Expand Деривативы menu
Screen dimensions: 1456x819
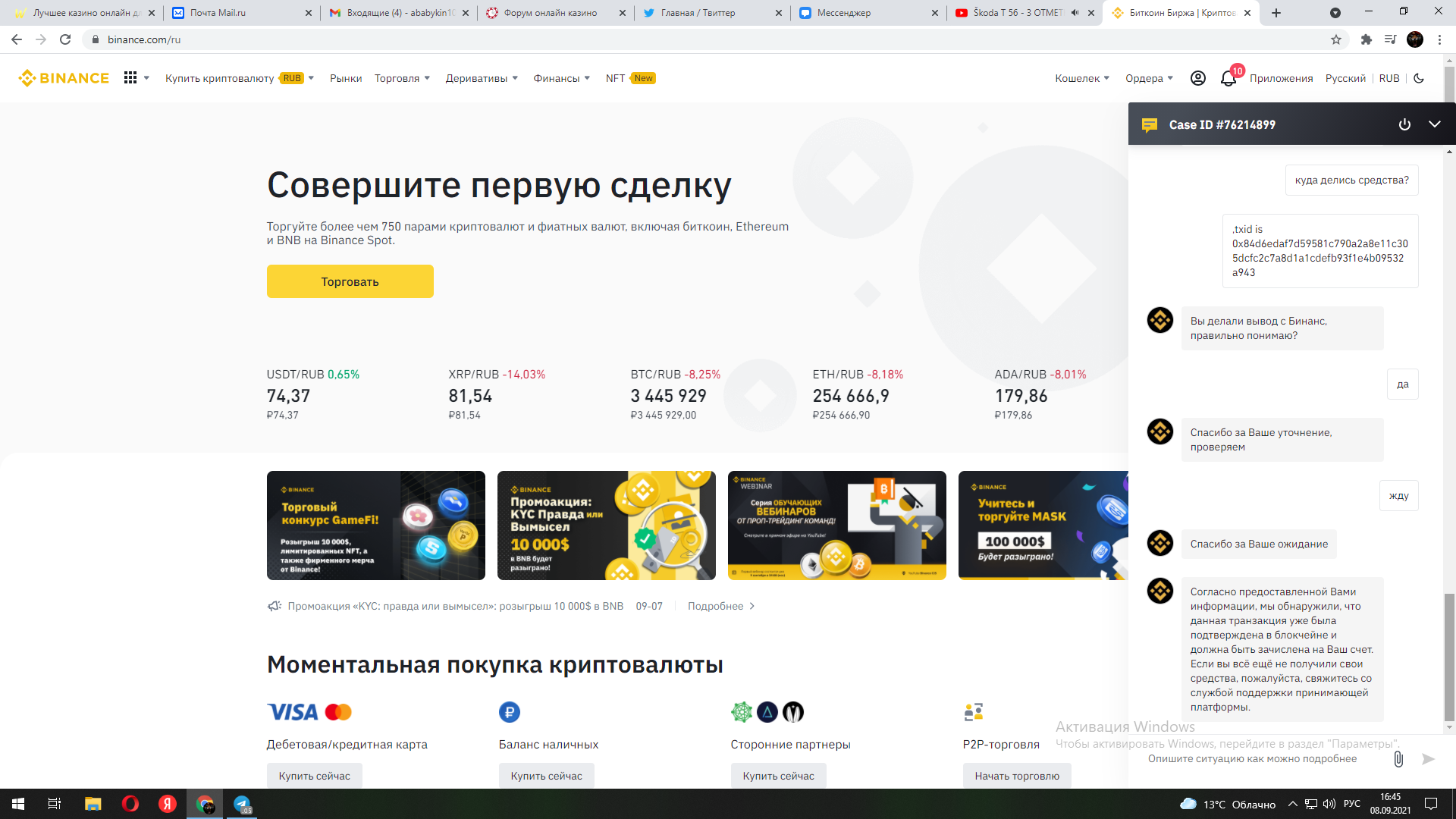point(482,78)
